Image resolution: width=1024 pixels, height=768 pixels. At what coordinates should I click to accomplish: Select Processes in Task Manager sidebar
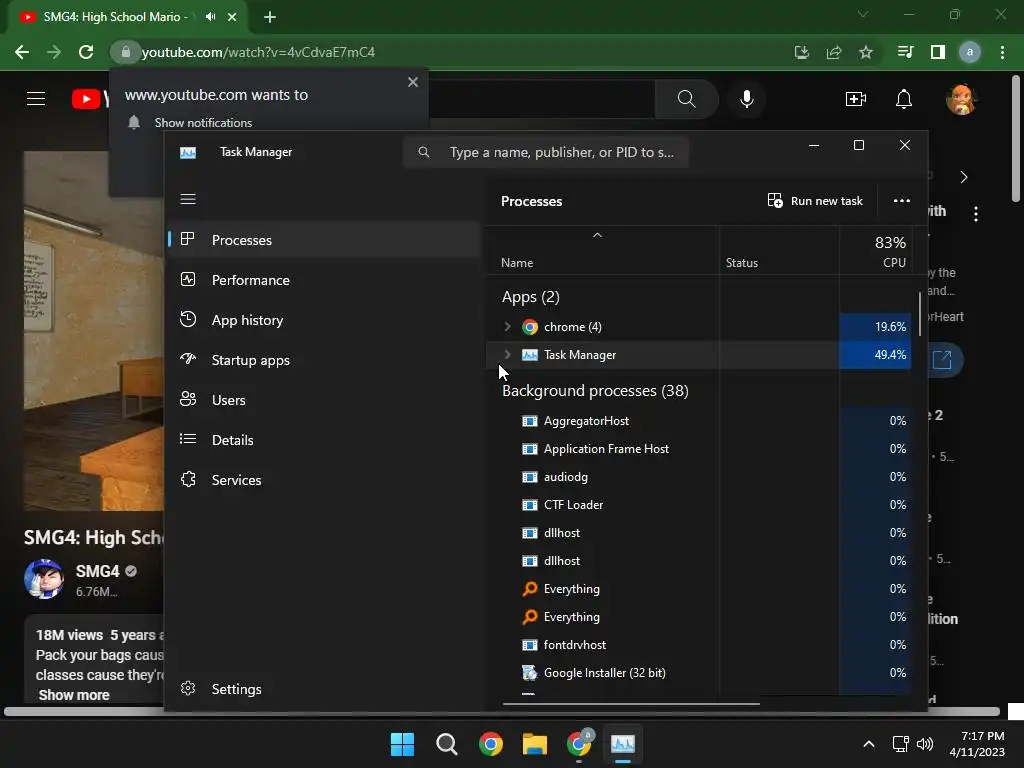(324, 240)
